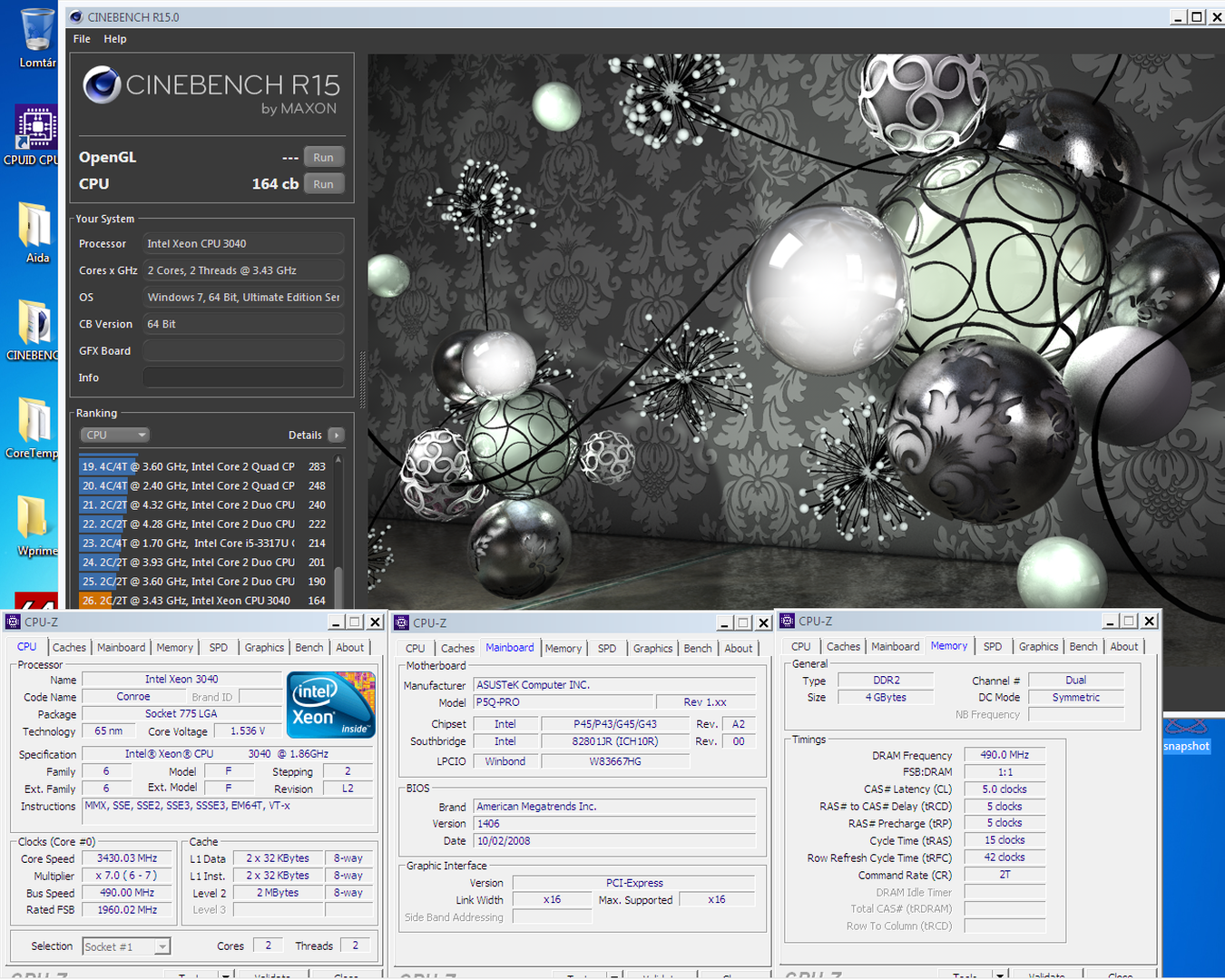Click the Rated FSB value 1960.02 MHz
1225x980 pixels.
[x=127, y=910]
